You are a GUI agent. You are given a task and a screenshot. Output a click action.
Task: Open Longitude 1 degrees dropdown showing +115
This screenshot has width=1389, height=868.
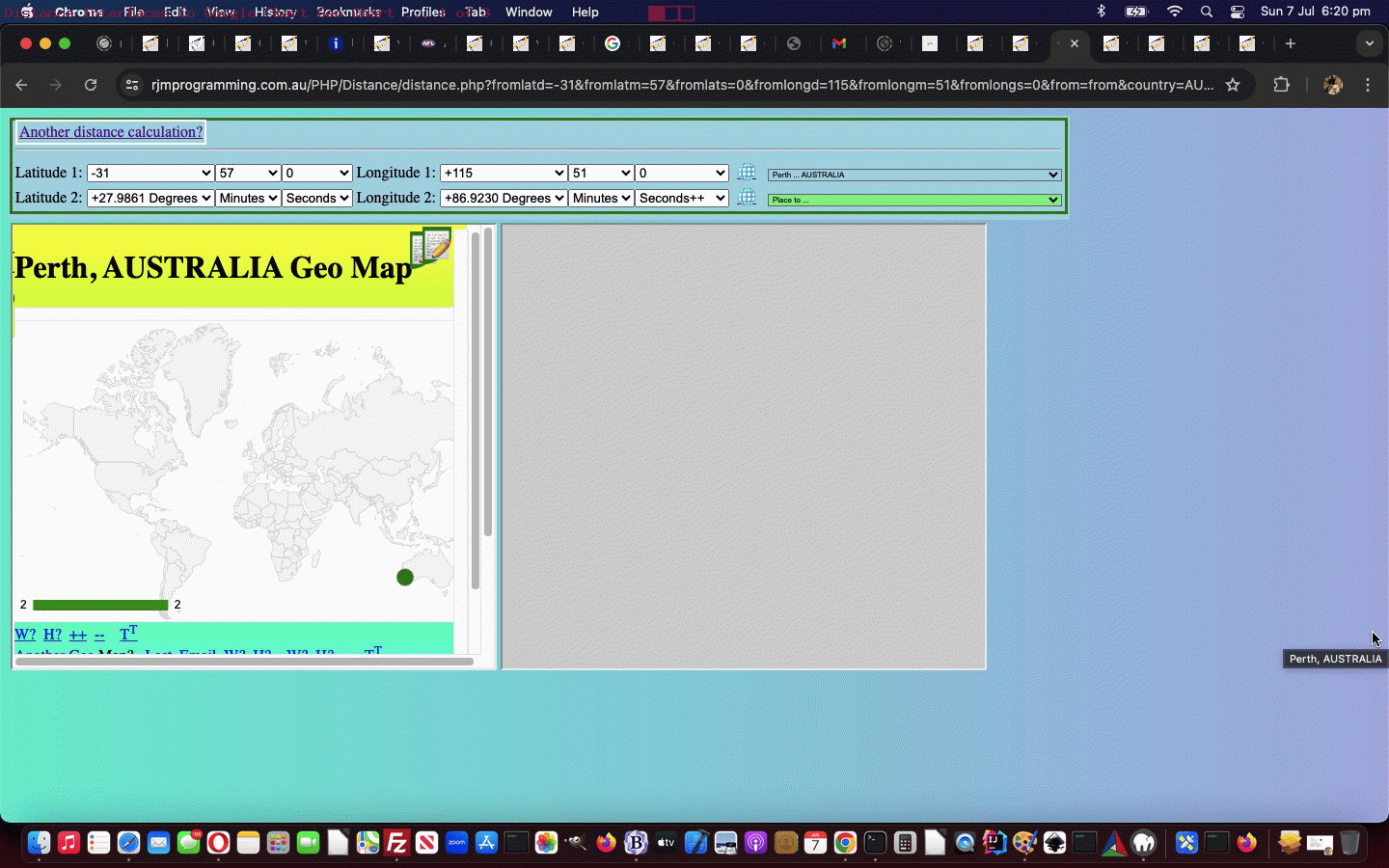pyautogui.click(x=504, y=173)
